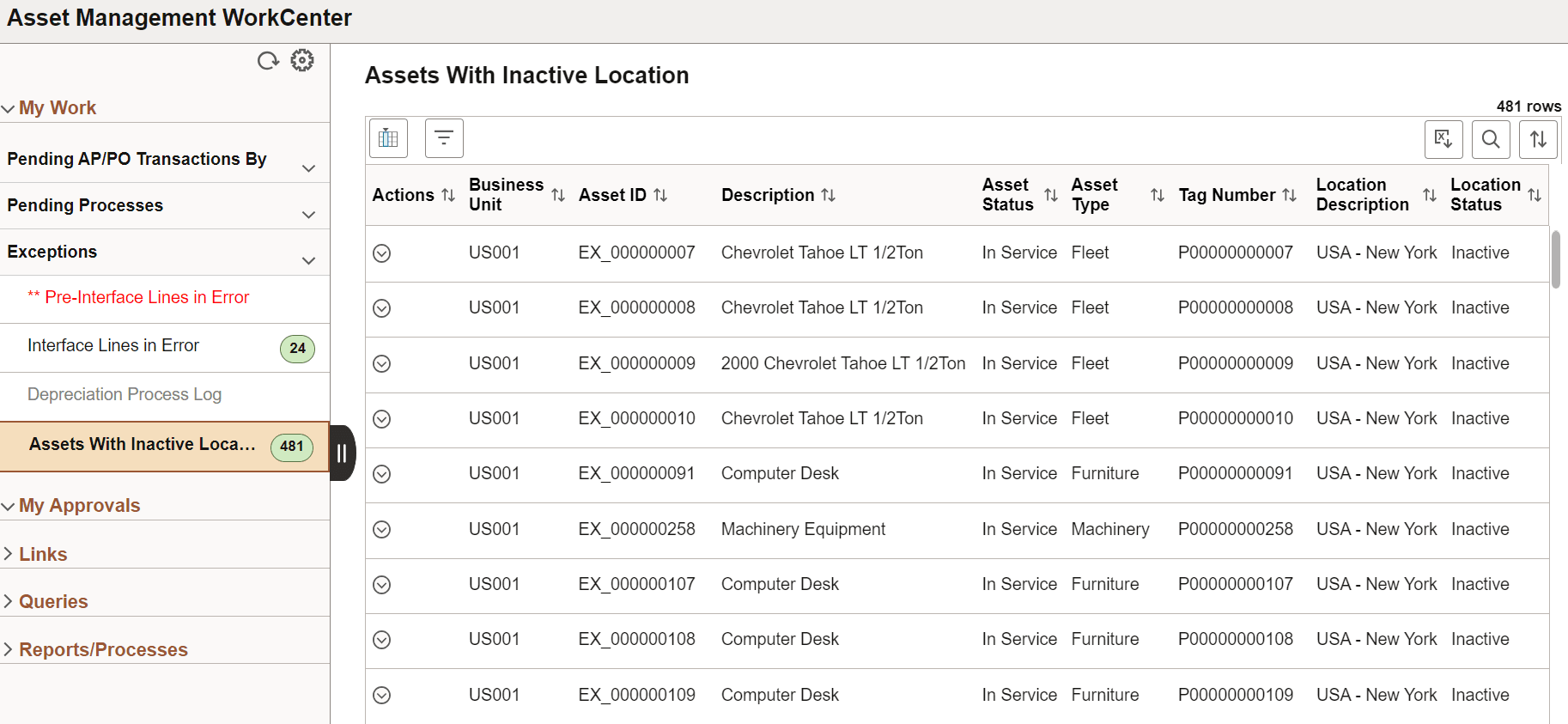Sort by Location Status column
1568x724 pixels.
(x=1535, y=195)
